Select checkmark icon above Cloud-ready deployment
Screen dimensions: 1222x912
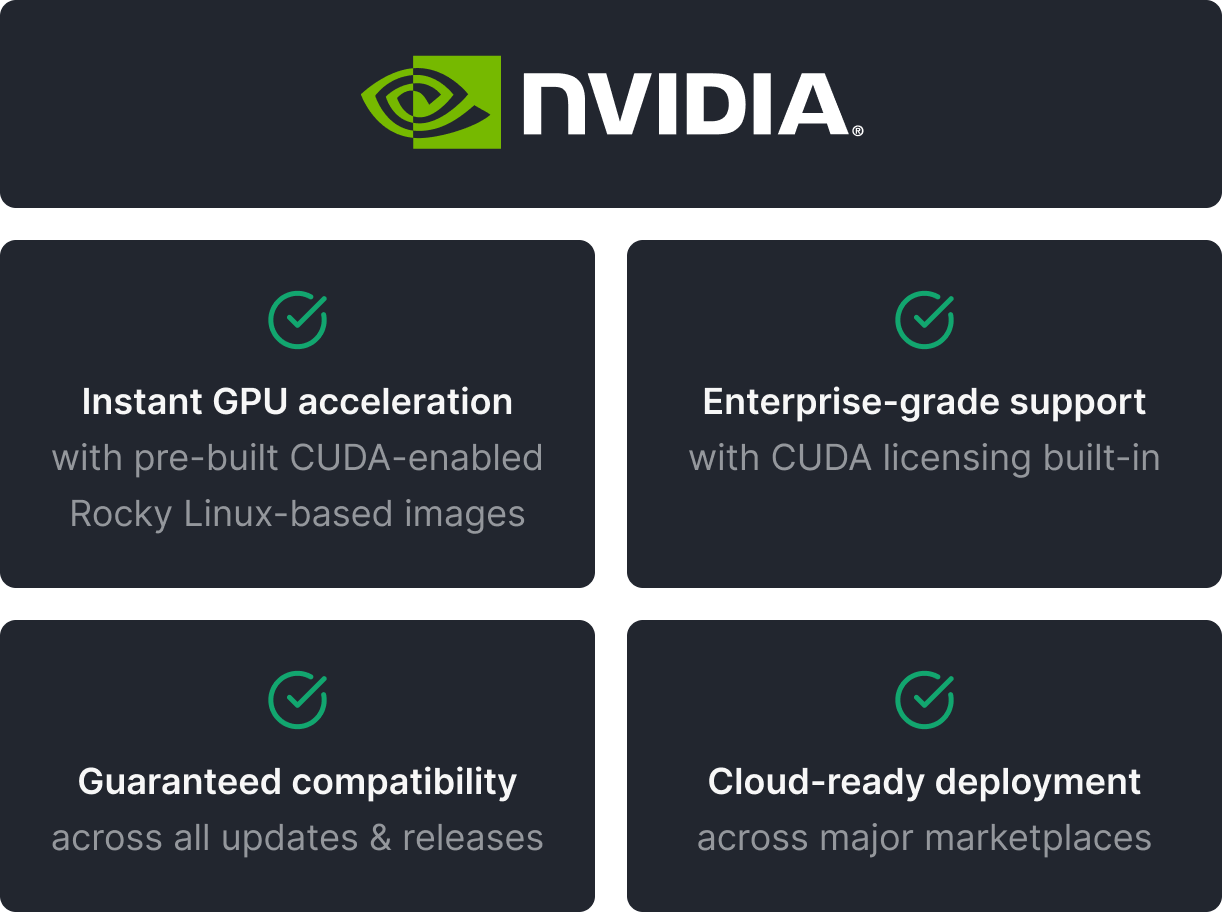(x=924, y=700)
